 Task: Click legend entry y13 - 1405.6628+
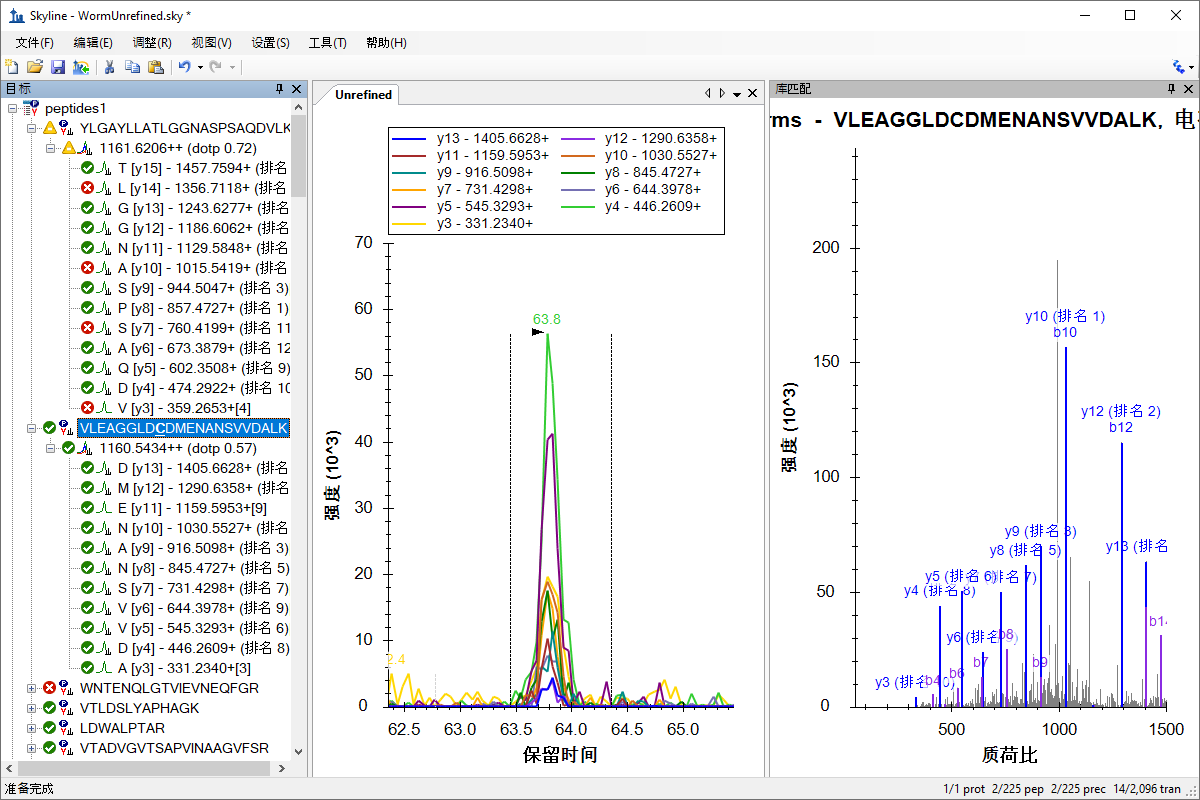(472, 138)
